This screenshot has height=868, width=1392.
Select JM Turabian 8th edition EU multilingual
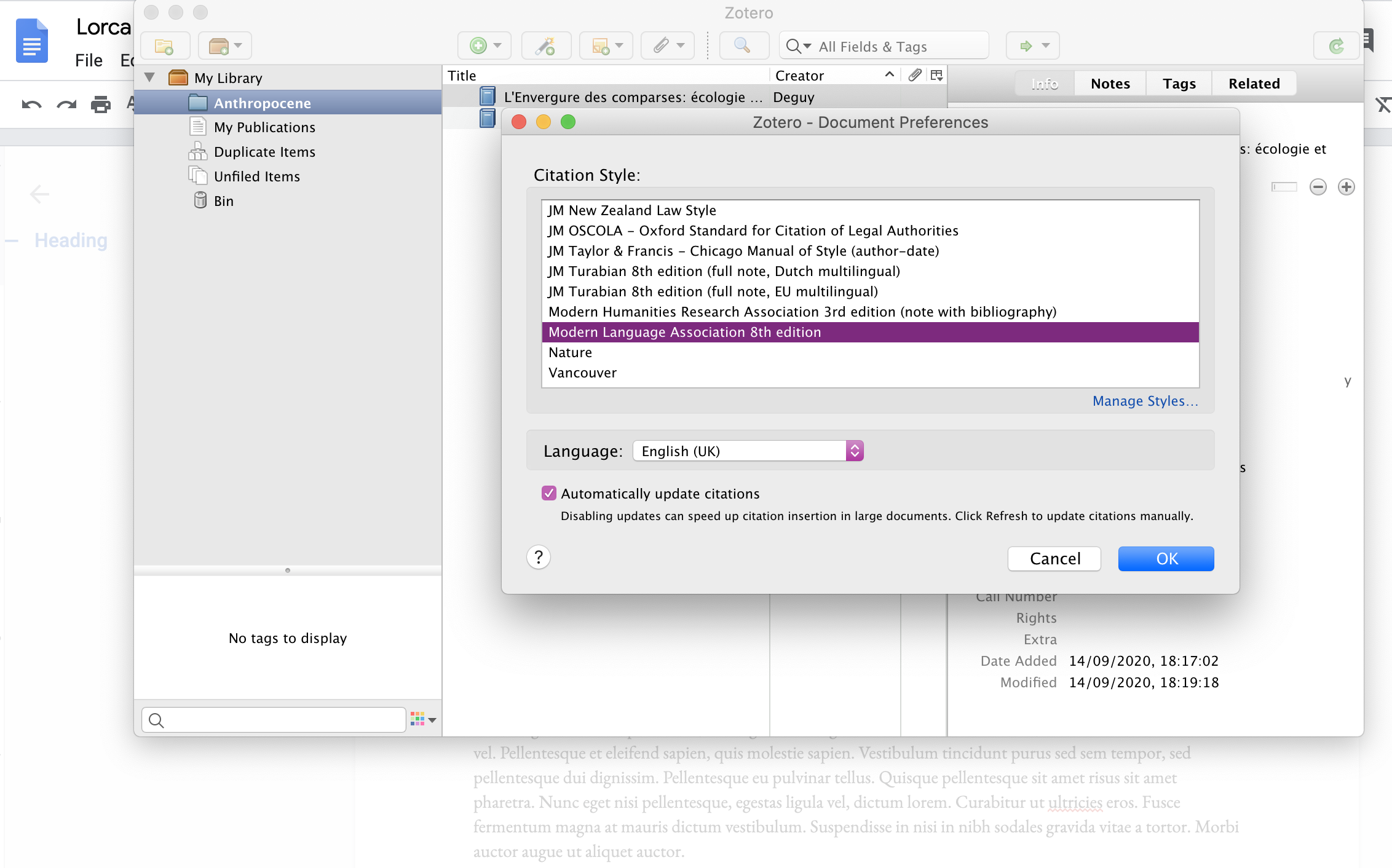(x=870, y=291)
